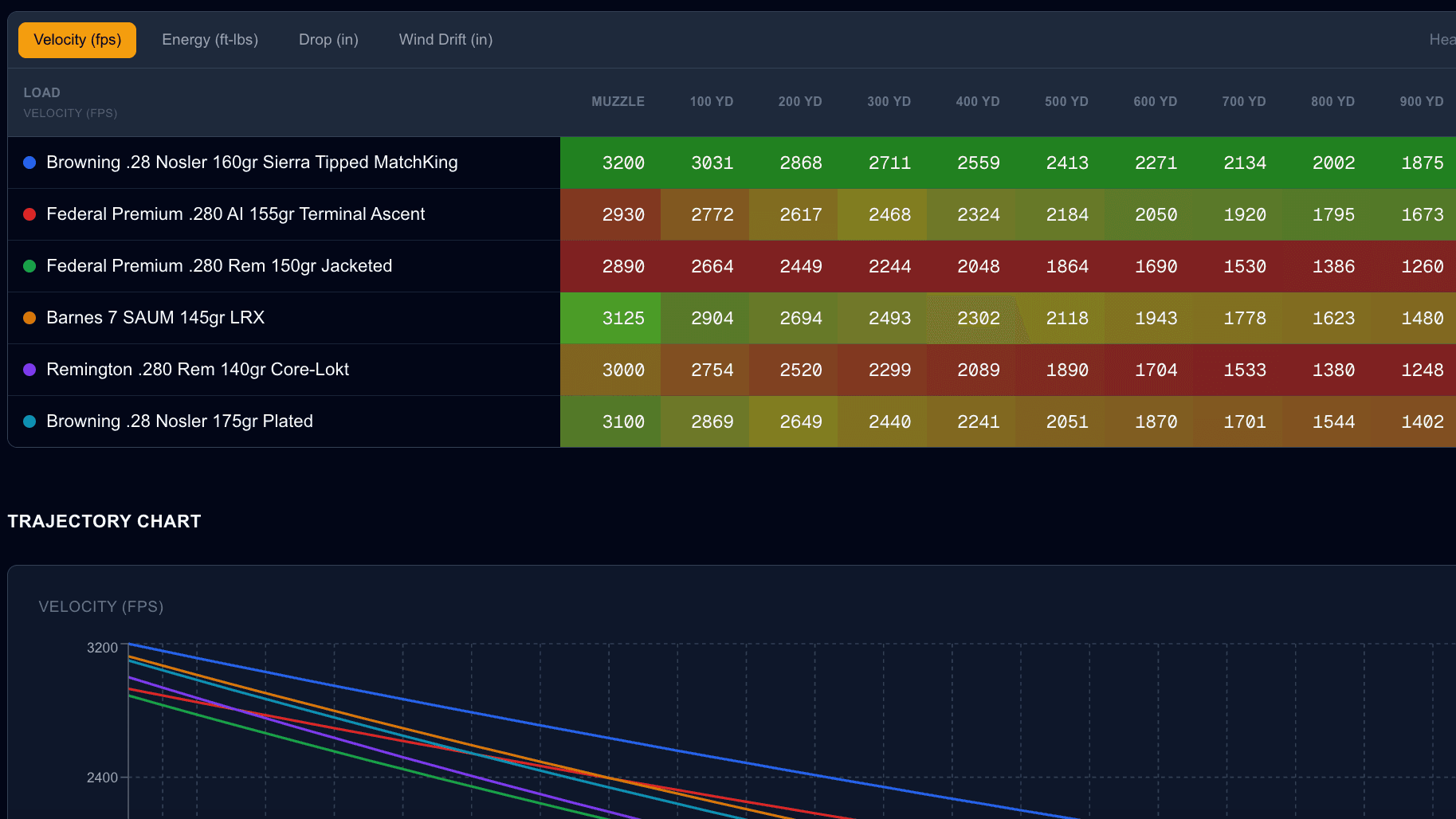This screenshot has height=819, width=1456.
Task: Open the Wind Drift (in) tab
Action: [445, 39]
